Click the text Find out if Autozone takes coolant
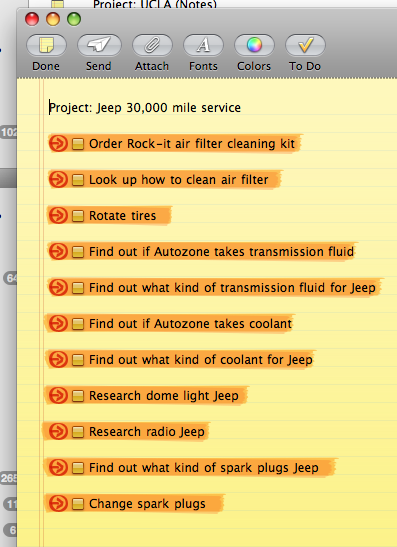The width and height of the screenshot is (397, 547). pos(190,324)
